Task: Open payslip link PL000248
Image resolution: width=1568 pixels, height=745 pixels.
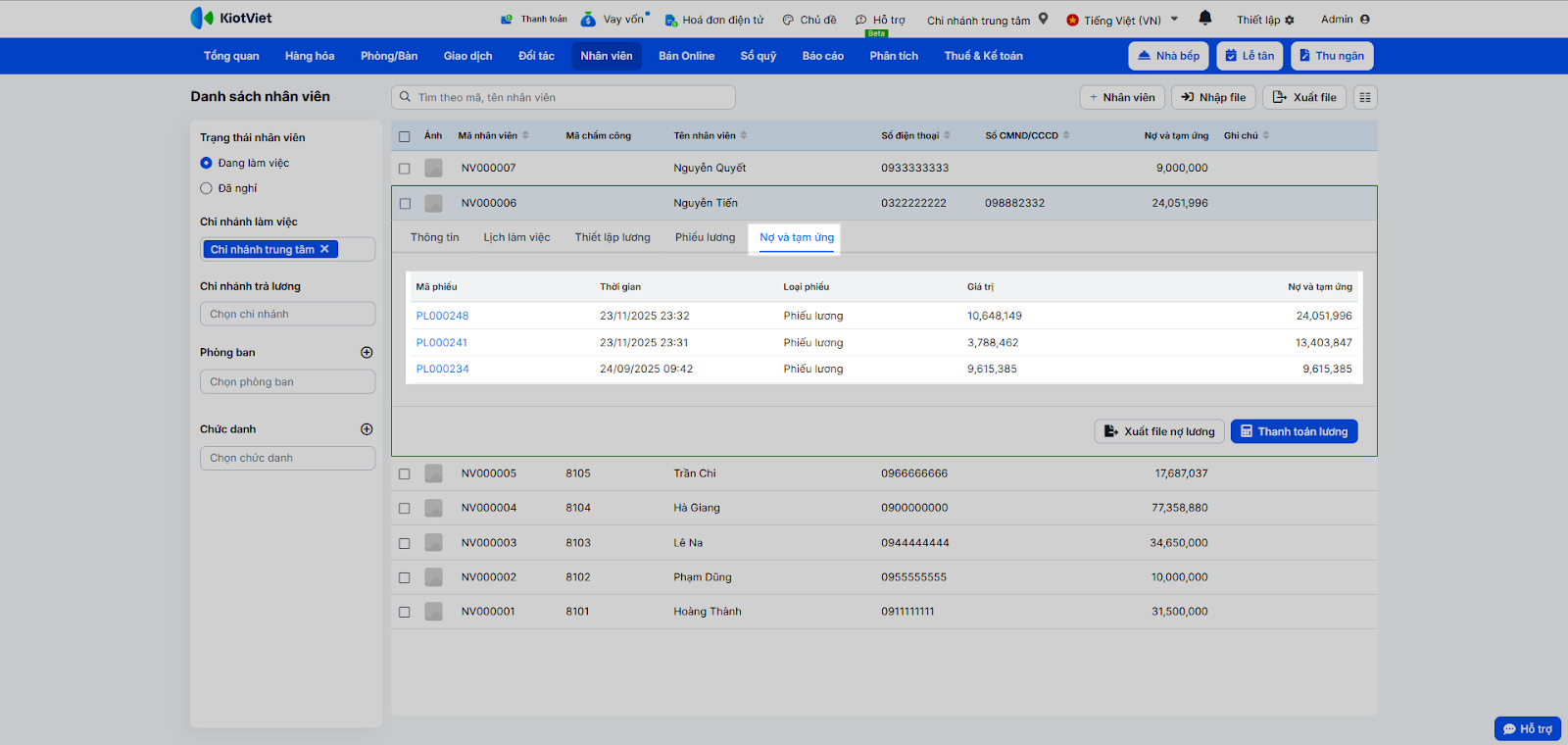Action: point(442,316)
